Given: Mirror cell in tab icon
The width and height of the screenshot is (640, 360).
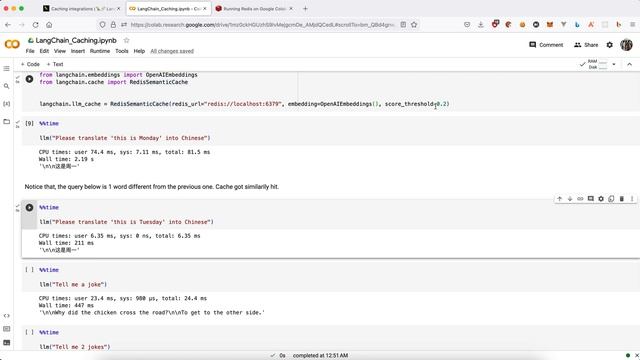Looking at the screenshot, I should click(x=611, y=199).
